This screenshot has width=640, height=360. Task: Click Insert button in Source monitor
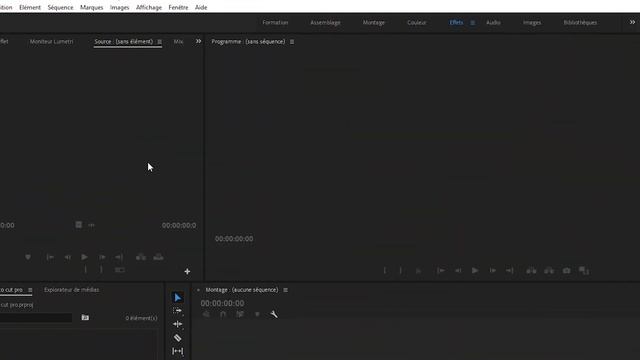141,257
